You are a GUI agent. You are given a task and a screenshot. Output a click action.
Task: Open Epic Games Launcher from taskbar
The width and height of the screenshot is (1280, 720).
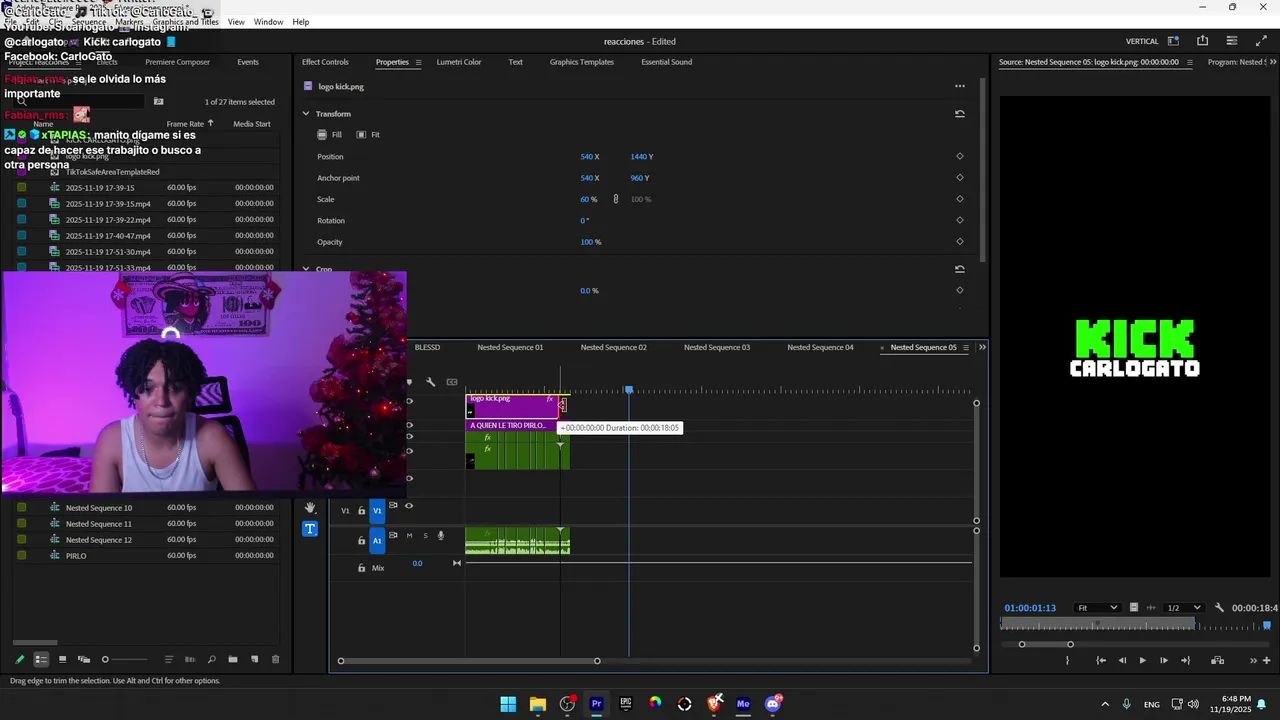(626, 704)
